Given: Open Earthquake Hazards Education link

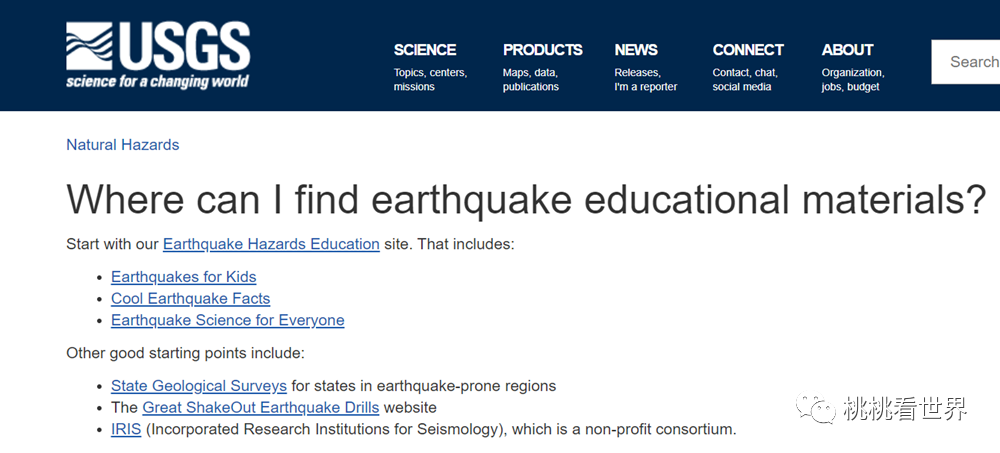Looking at the screenshot, I should pyautogui.click(x=271, y=244).
